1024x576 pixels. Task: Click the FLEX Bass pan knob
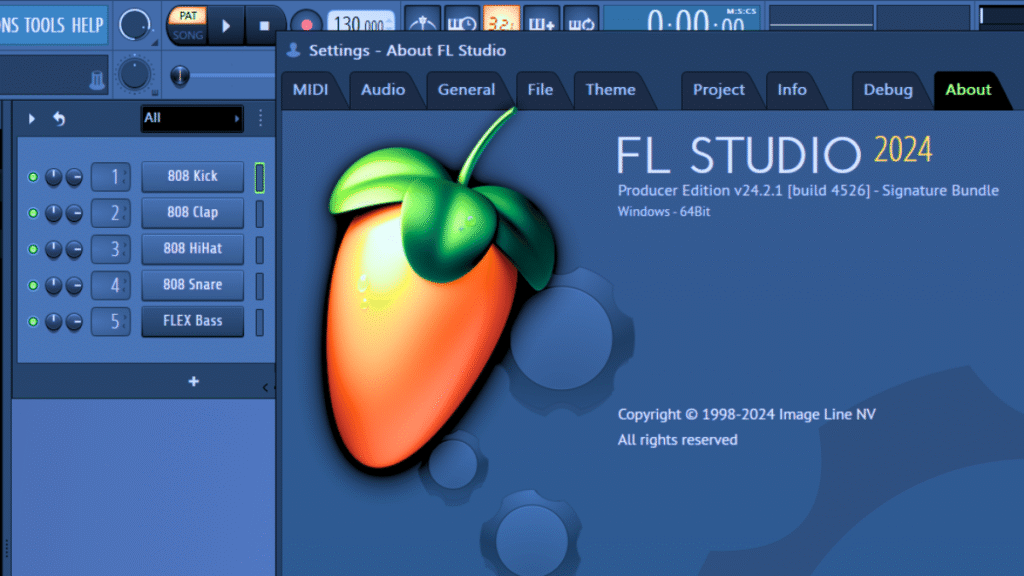coord(54,321)
